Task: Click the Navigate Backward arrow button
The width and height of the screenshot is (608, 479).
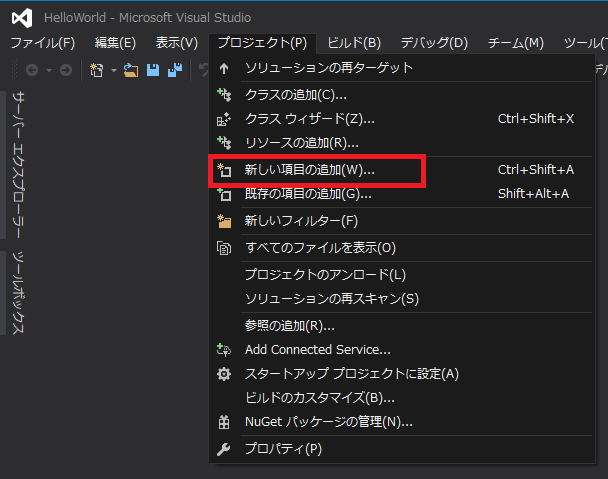Action: 32,70
